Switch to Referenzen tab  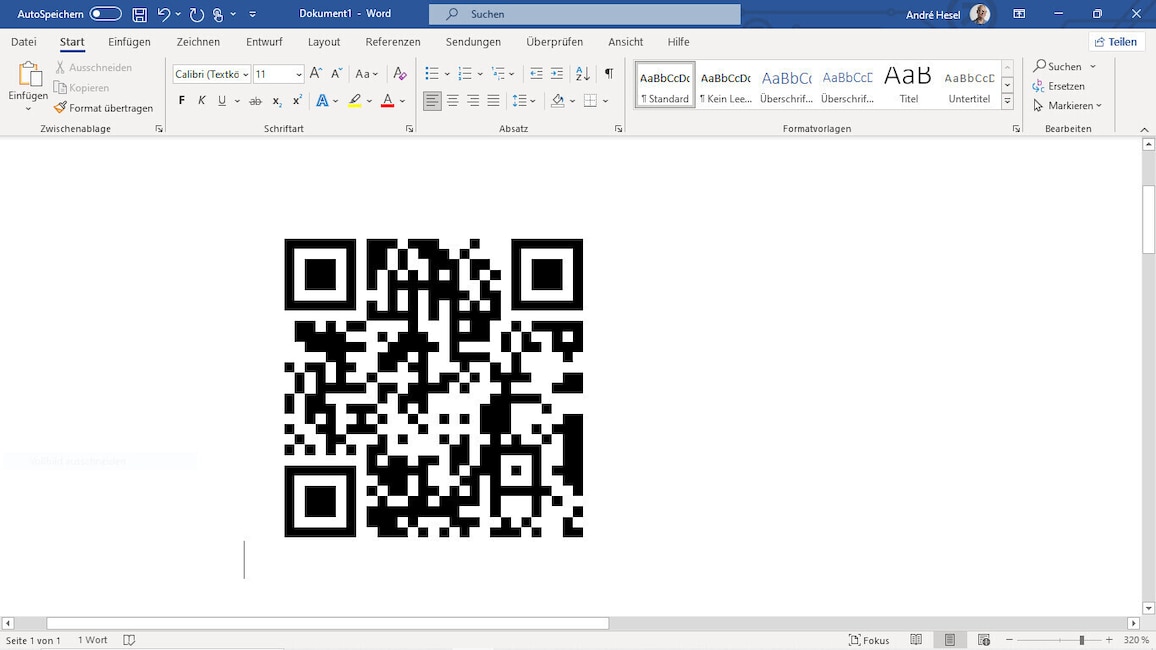(393, 42)
